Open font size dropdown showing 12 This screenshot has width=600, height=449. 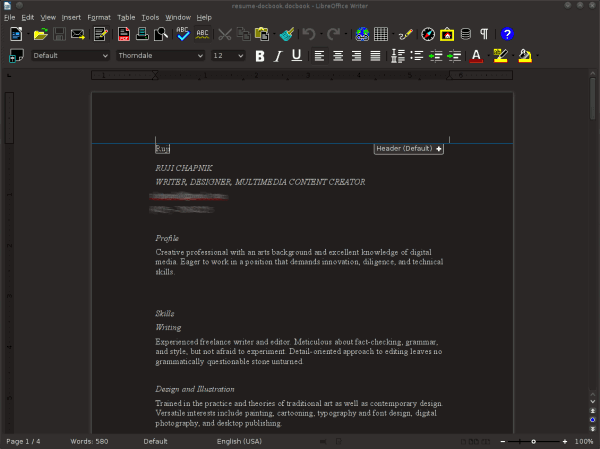[228, 56]
